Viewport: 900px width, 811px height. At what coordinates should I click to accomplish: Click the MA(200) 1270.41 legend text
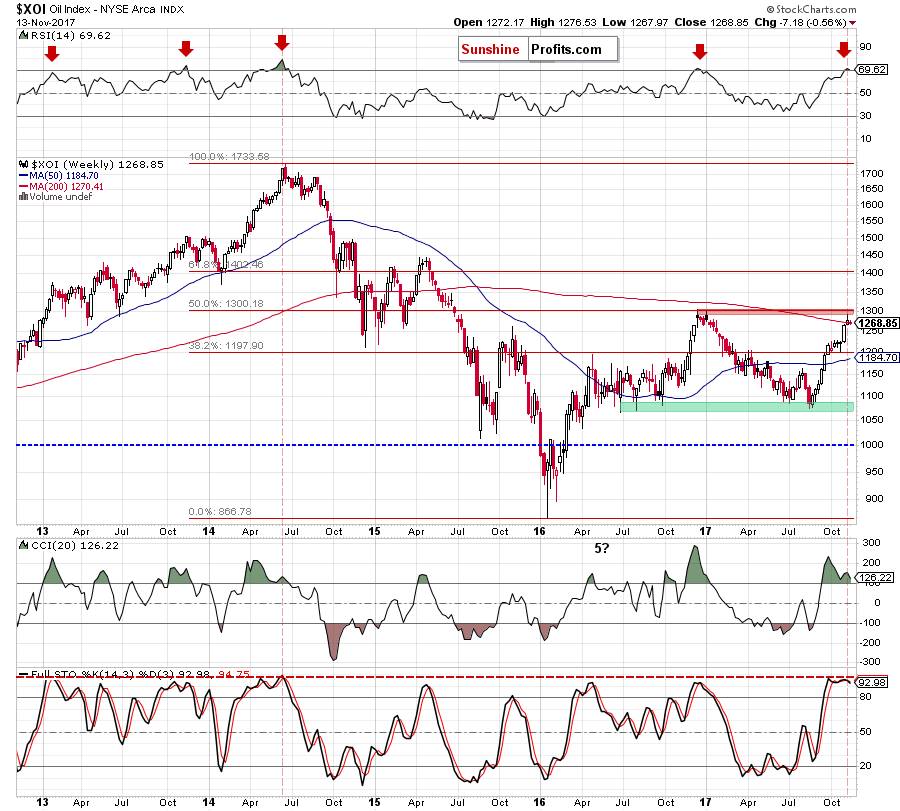point(67,187)
